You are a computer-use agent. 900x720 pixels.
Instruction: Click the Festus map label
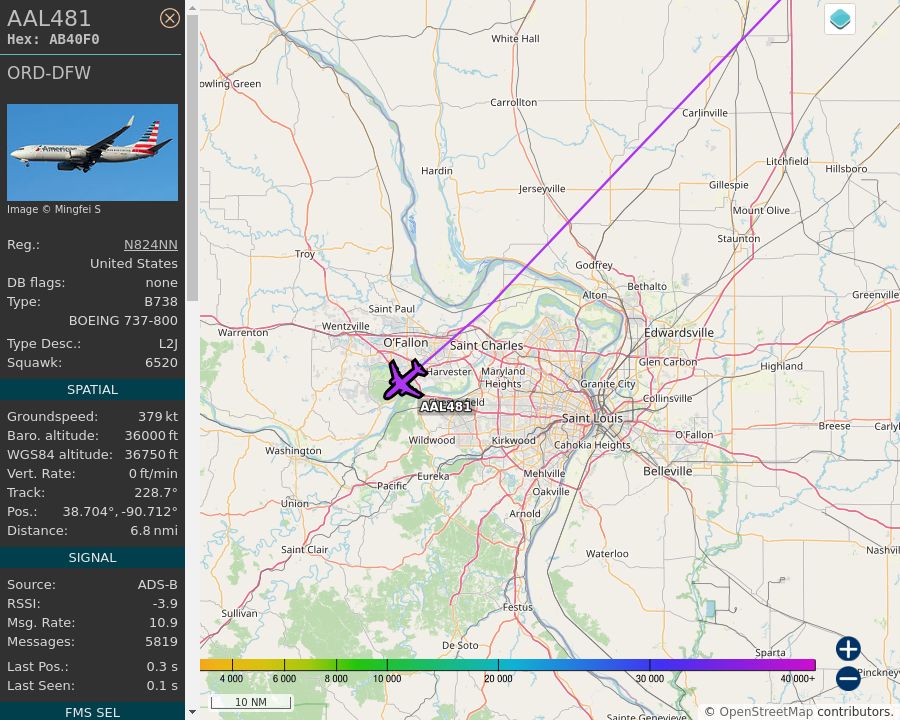518,607
